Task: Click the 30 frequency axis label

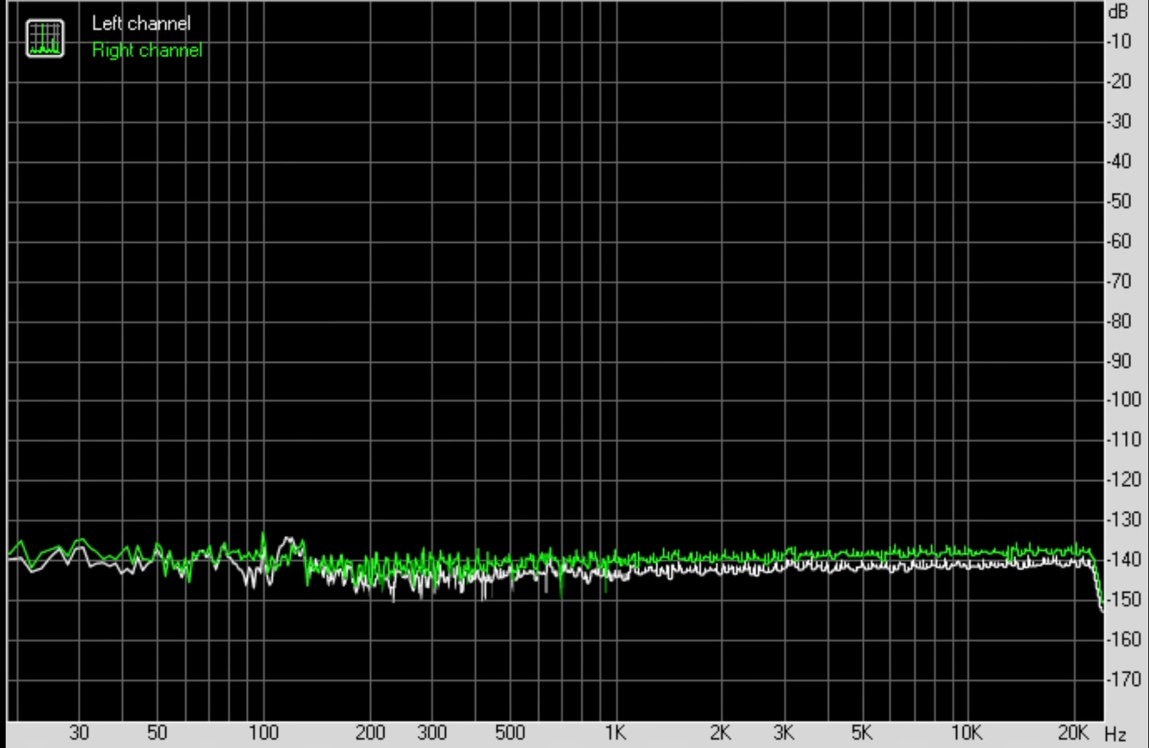Action: [79, 734]
